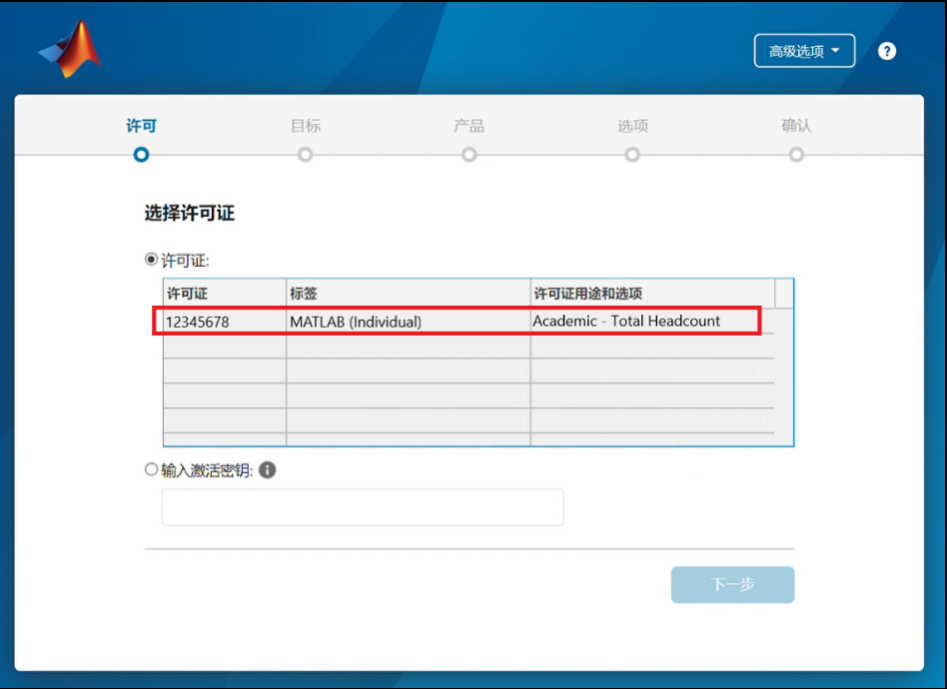
Task: Click inside the activation key text field
Action: [362, 507]
